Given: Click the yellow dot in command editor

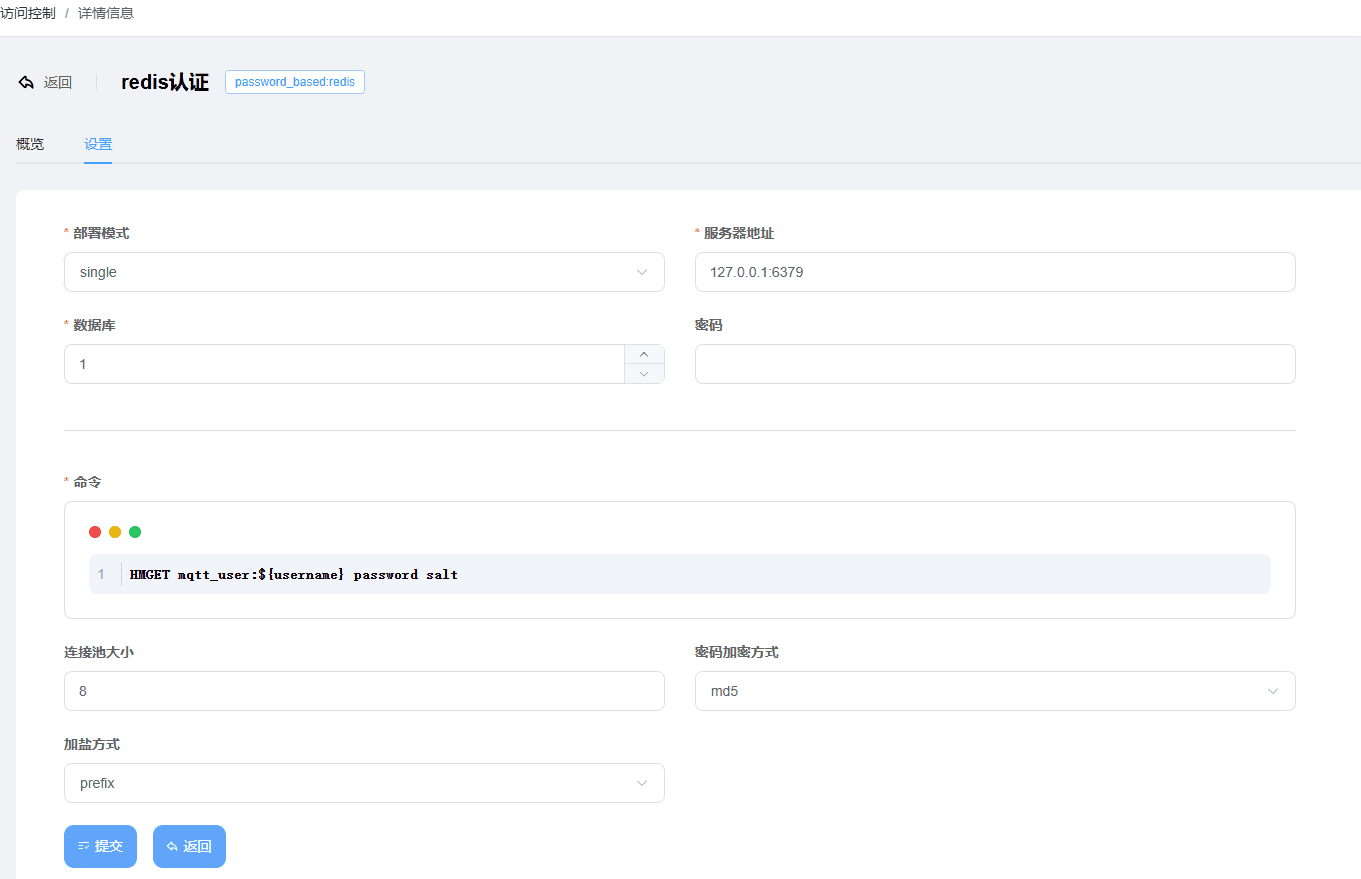Looking at the screenshot, I should pyautogui.click(x=115, y=532).
